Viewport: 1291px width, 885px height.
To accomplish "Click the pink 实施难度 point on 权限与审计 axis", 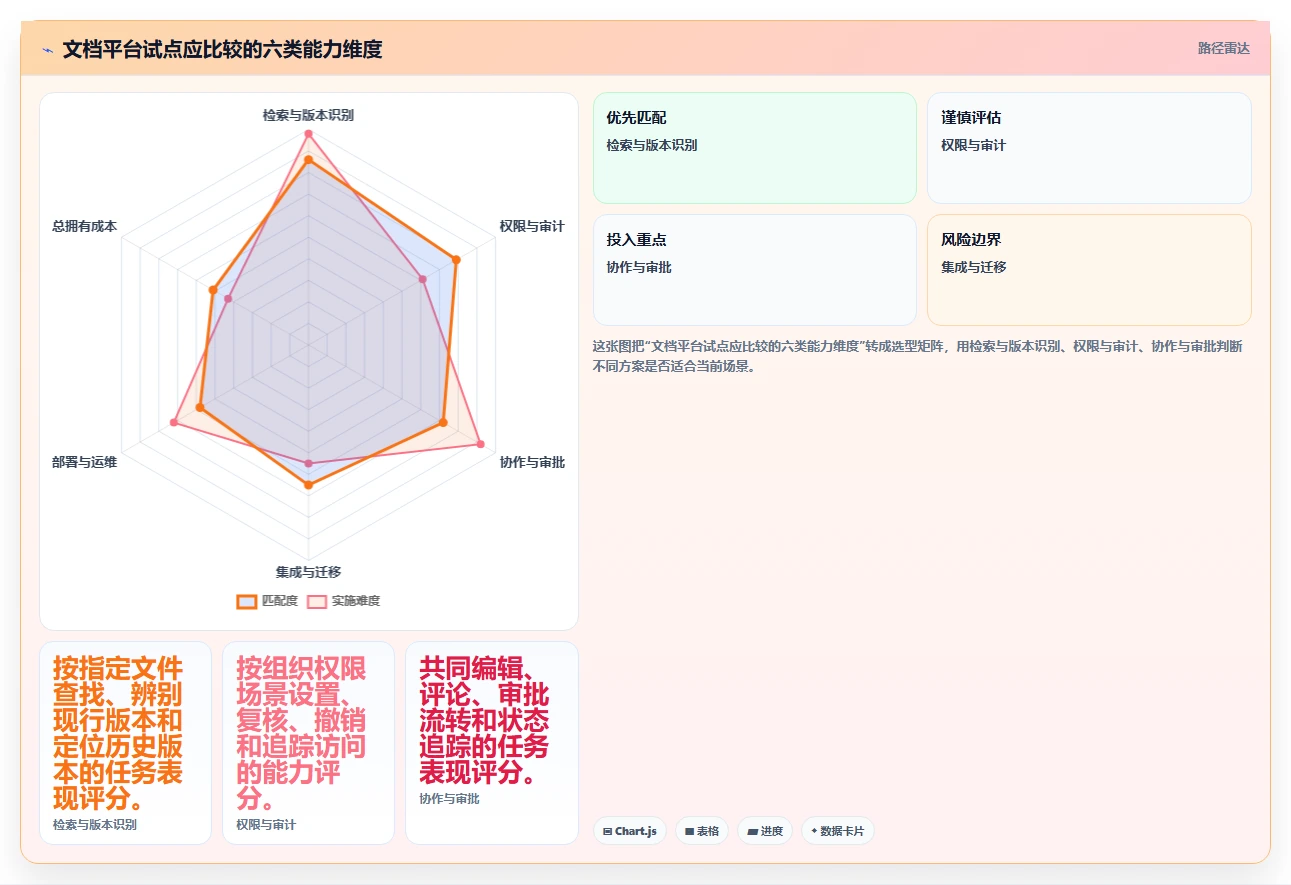I will (423, 279).
